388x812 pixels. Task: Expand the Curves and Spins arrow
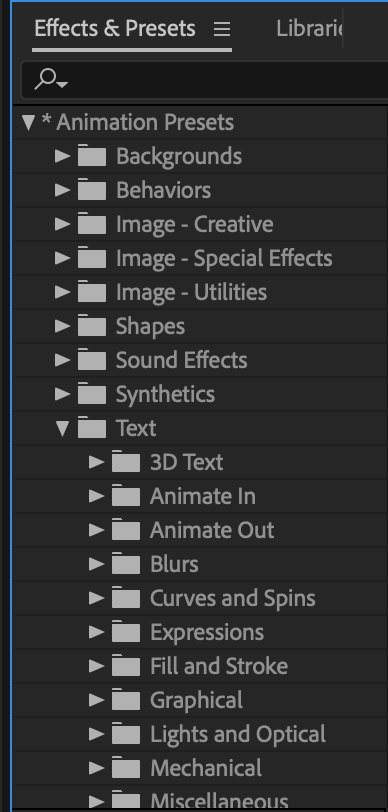(x=96, y=598)
